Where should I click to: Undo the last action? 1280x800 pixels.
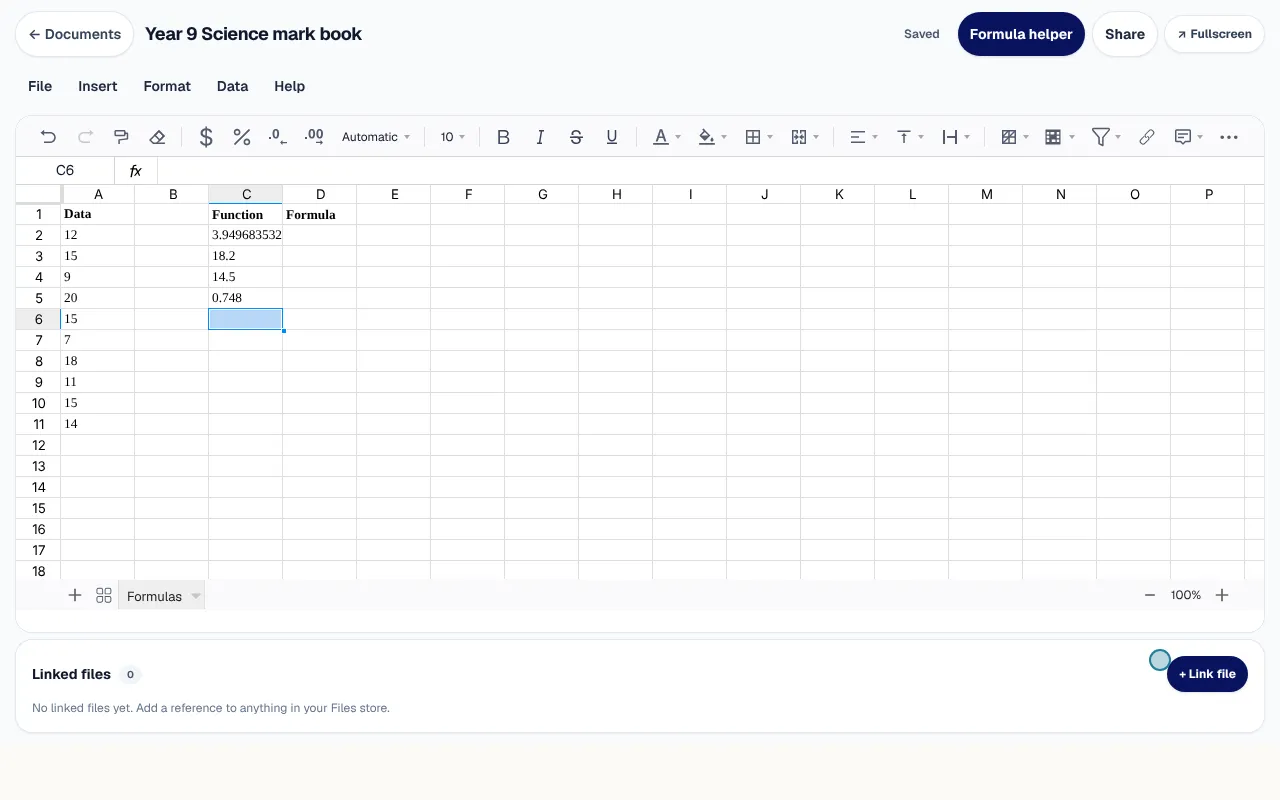[48, 137]
